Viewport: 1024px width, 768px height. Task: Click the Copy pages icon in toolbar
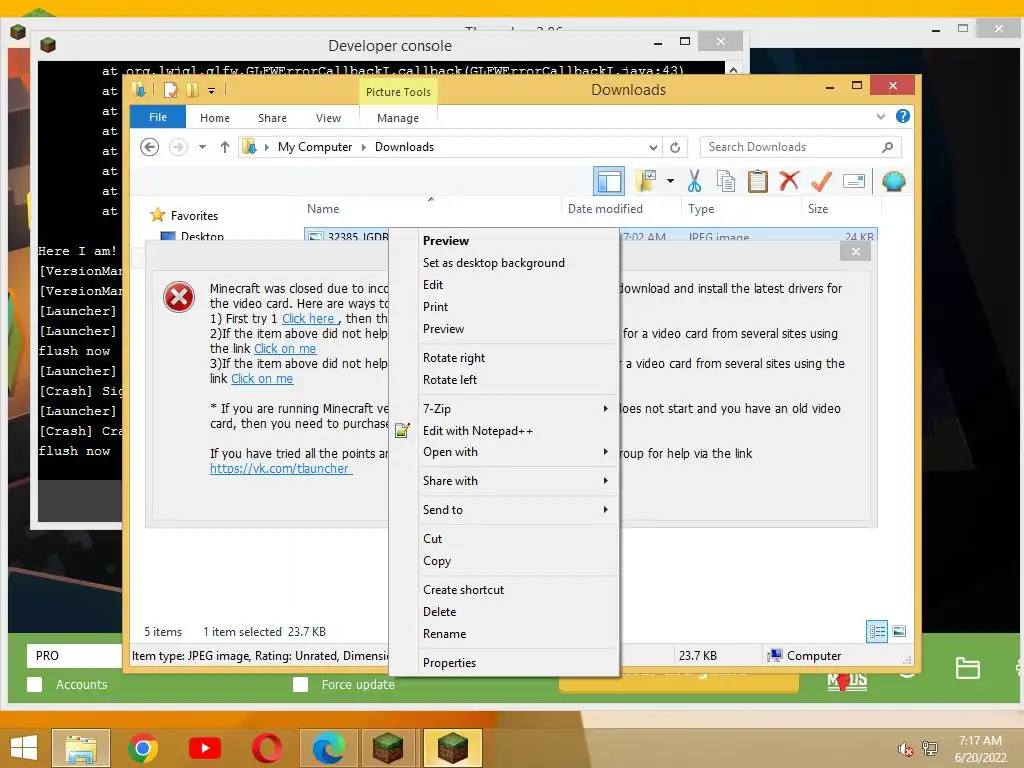[726, 181]
